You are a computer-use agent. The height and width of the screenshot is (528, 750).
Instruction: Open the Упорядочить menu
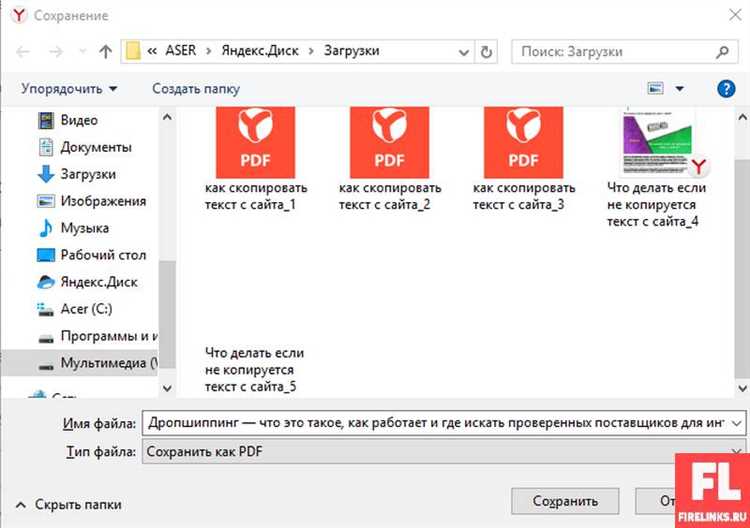pyautogui.click(x=69, y=89)
